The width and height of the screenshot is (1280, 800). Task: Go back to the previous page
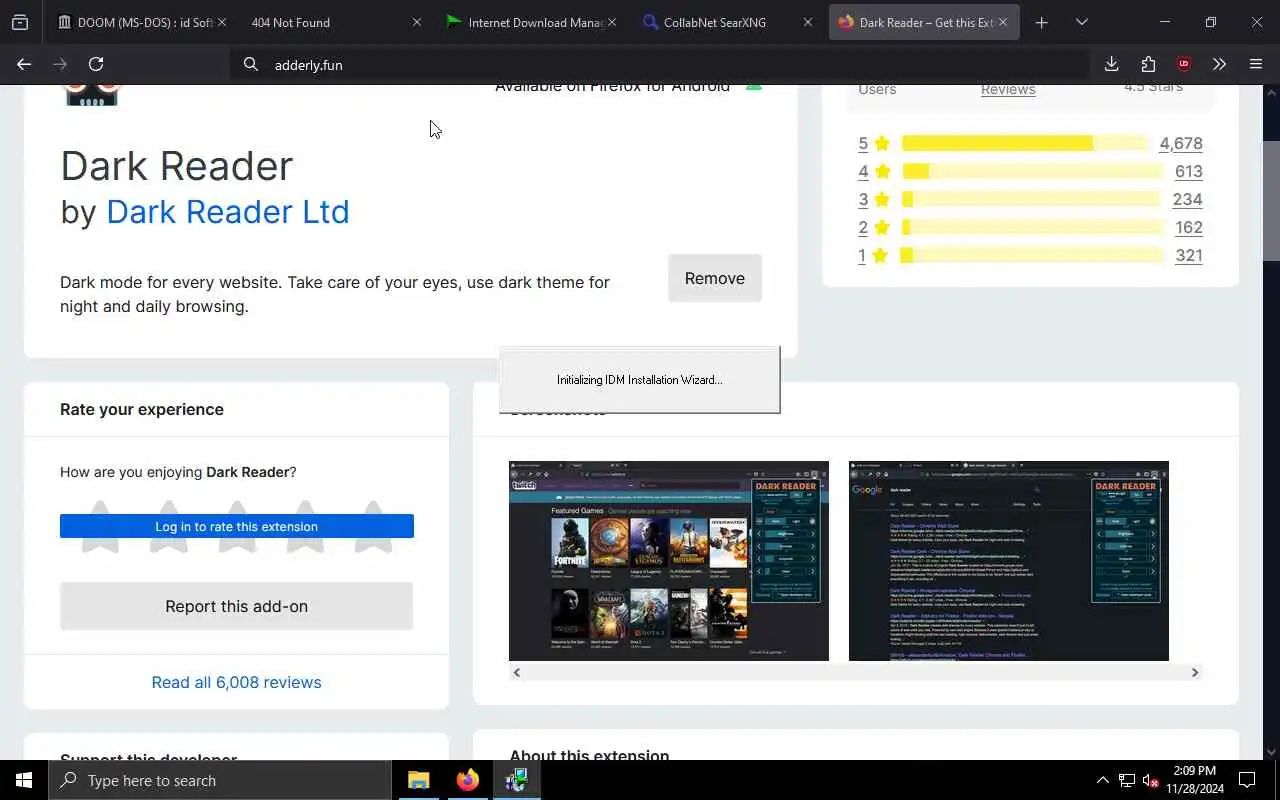click(x=24, y=64)
